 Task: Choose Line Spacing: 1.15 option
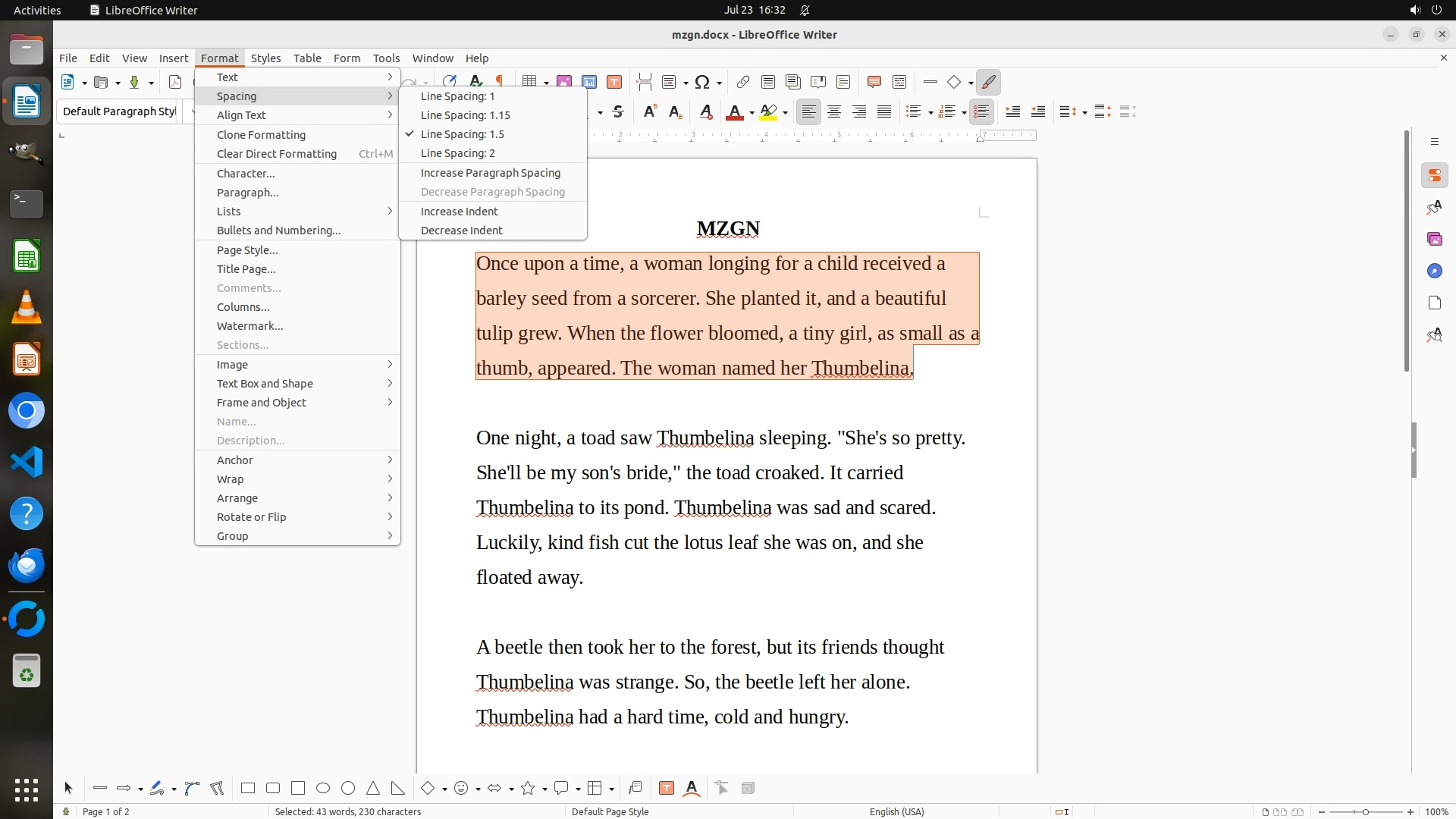466,115
